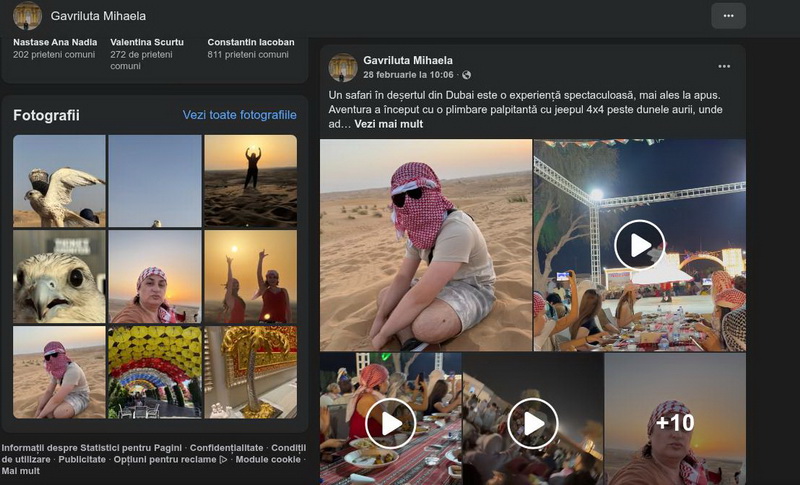Open the large desert keffiyeh photo in post
The height and width of the screenshot is (485, 800).
click(x=426, y=245)
